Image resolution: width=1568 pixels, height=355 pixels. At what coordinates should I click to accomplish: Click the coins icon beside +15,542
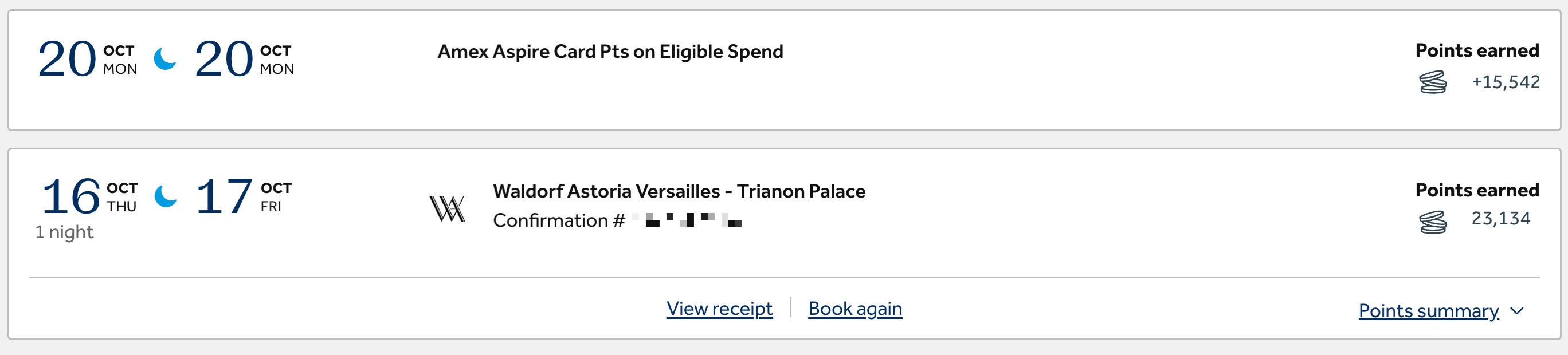click(x=1433, y=82)
